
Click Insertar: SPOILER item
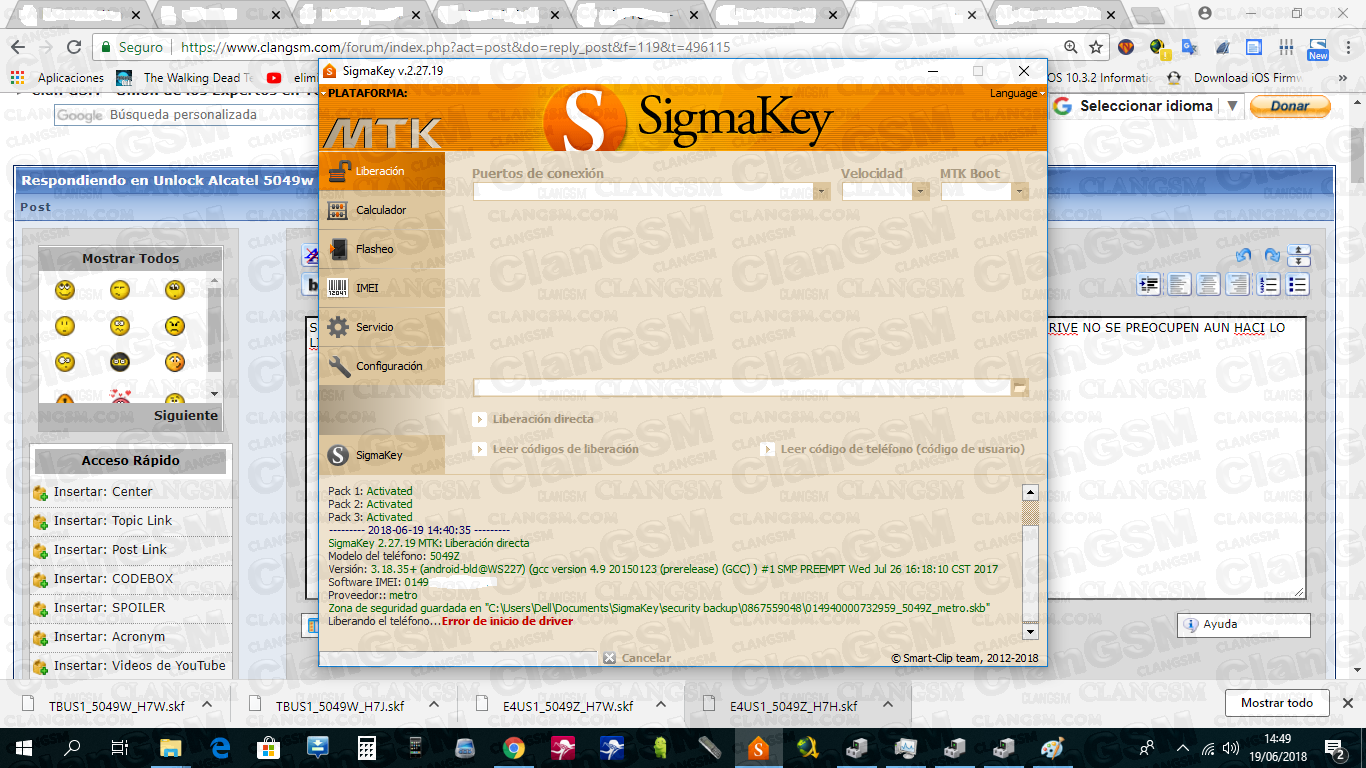point(109,608)
